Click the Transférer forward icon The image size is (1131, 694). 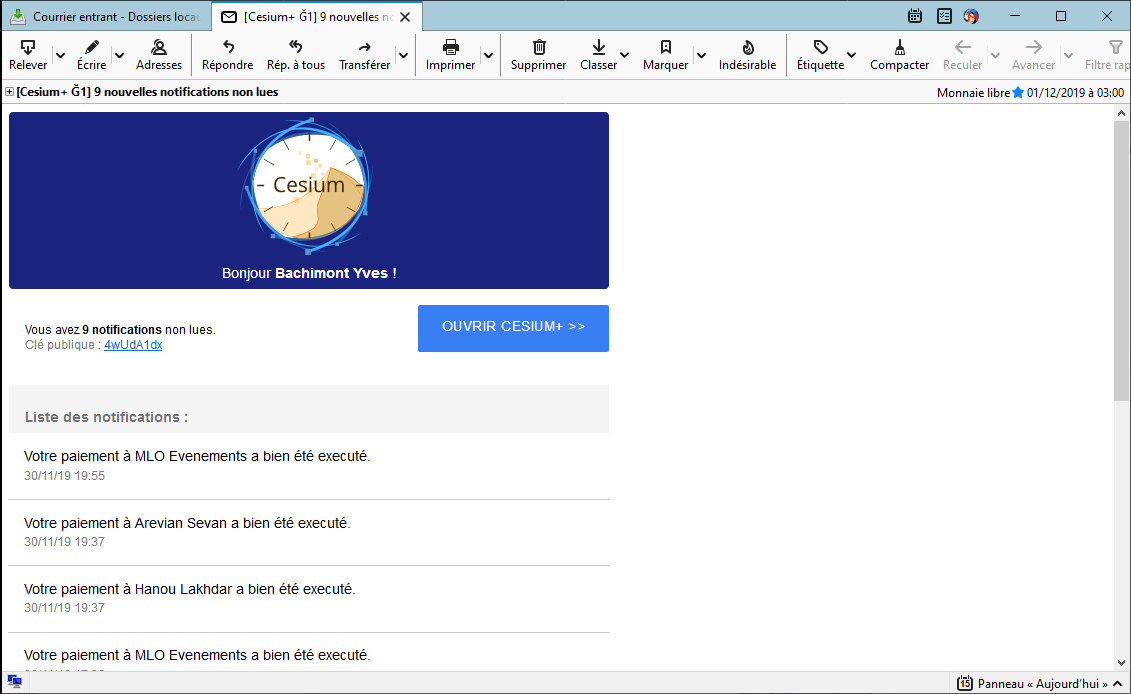(x=364, y=48)
